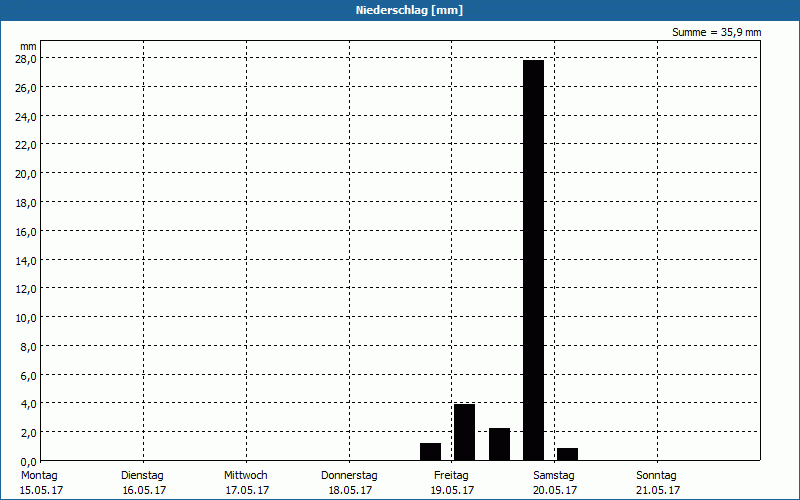Click the 8,0 y-axis value

[x=28, y=347]
